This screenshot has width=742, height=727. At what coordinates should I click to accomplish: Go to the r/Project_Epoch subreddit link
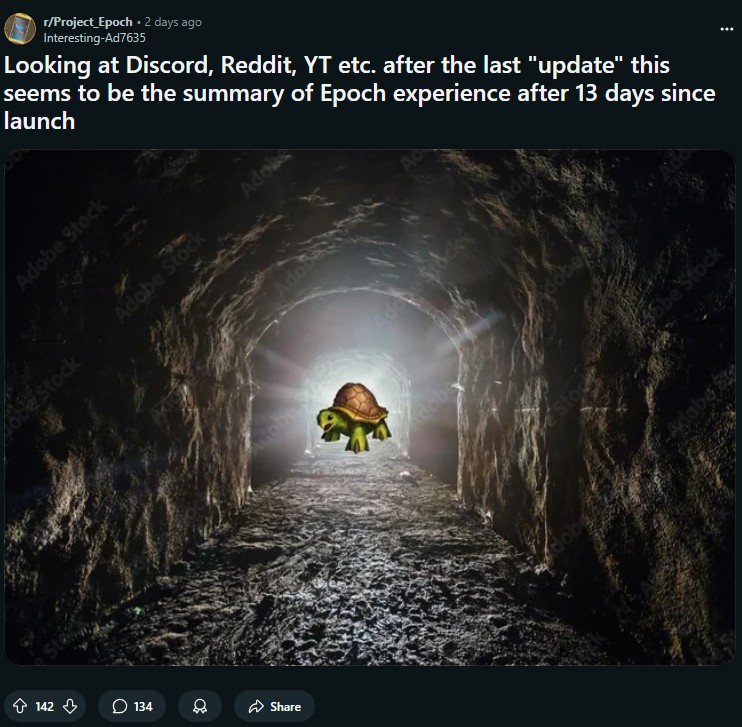pos(88,22)
